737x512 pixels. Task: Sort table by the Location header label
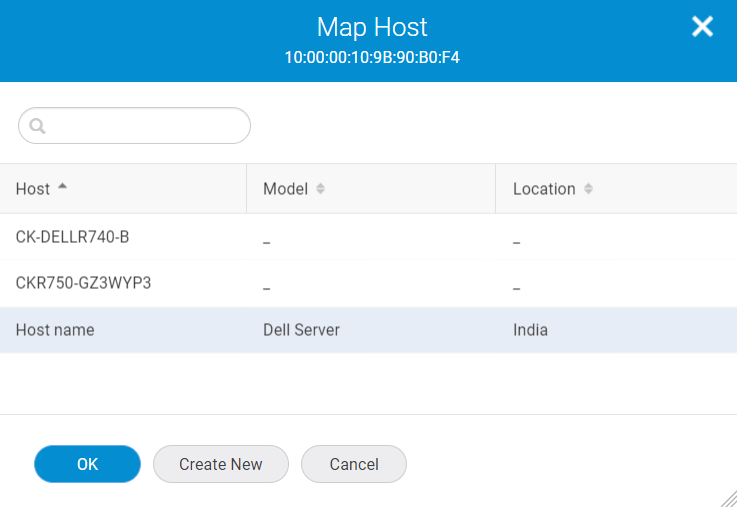coord(544,189)
